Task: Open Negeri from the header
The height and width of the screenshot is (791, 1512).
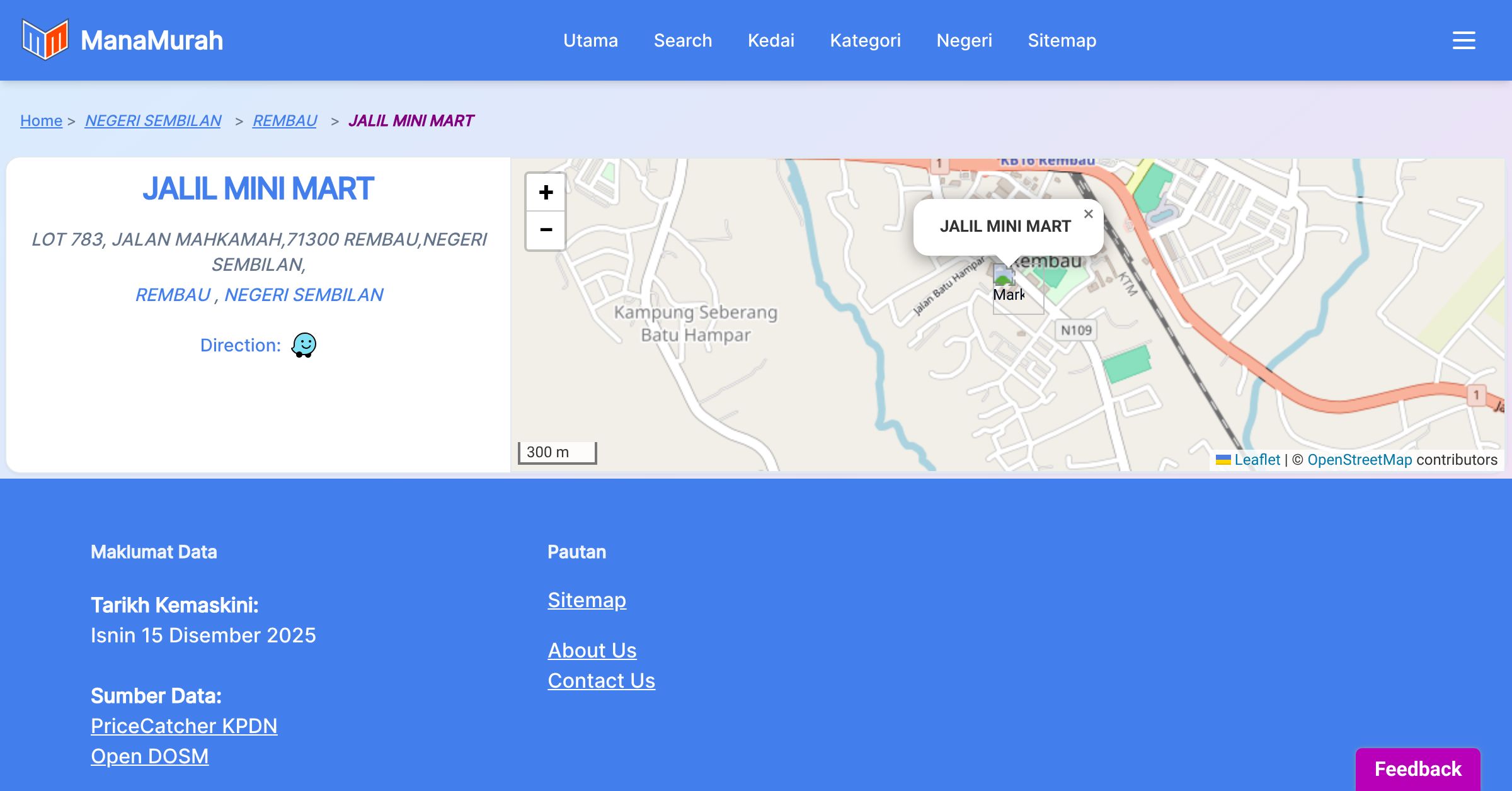Action: pyautogui.click(x=964, y=40)
